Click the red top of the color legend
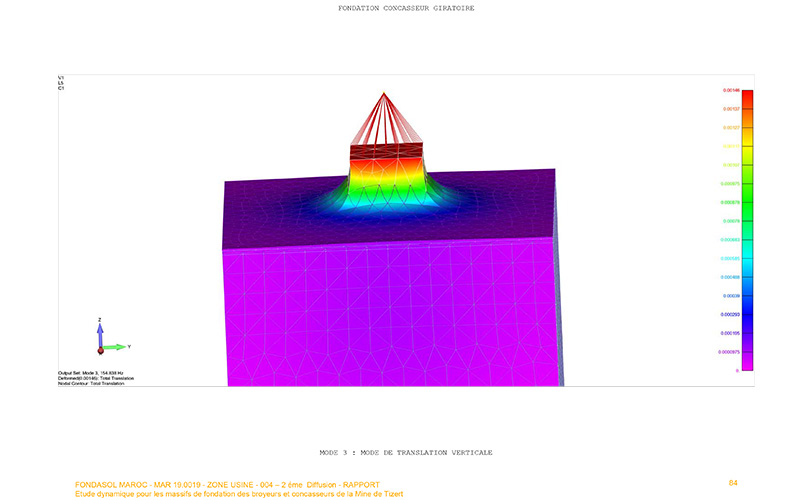This screenshot has width=812, height=500. 746,95
